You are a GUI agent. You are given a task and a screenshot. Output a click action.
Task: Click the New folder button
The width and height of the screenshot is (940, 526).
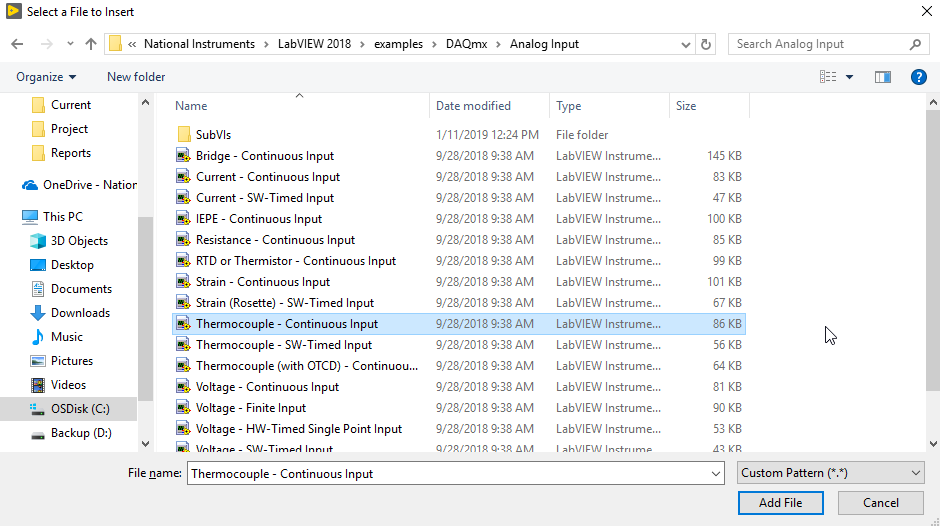136,77
